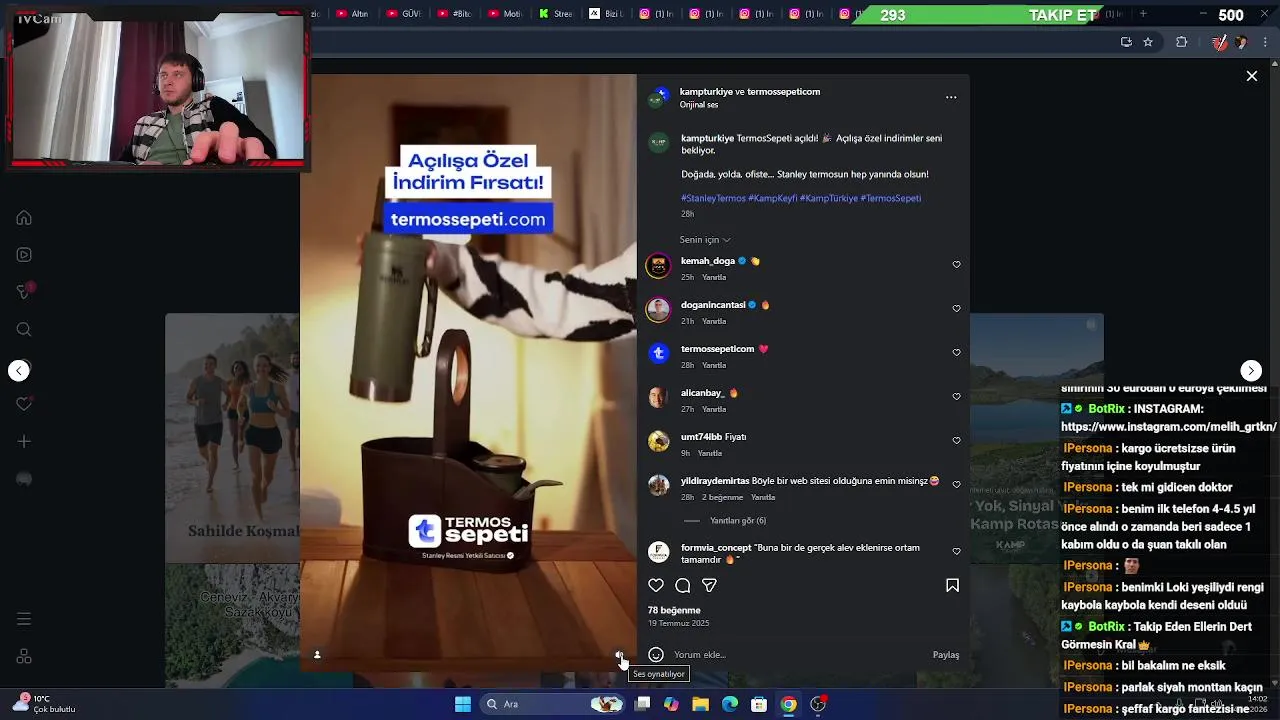Open the post's three-dot options menu
Viewport: 1280px width, 720px height.
coord(951,98)
